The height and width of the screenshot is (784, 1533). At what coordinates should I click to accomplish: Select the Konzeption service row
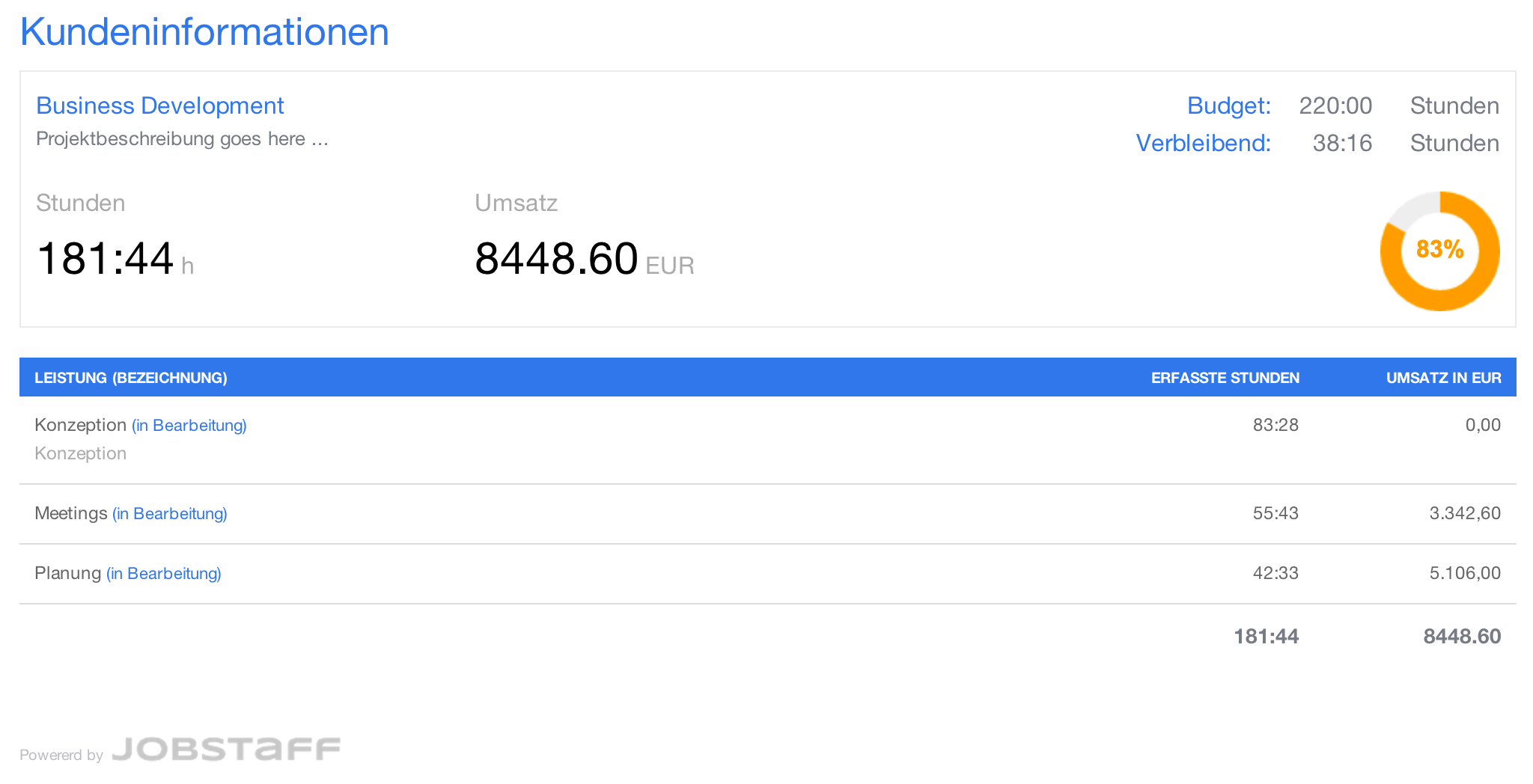click(x=80, y=425)
